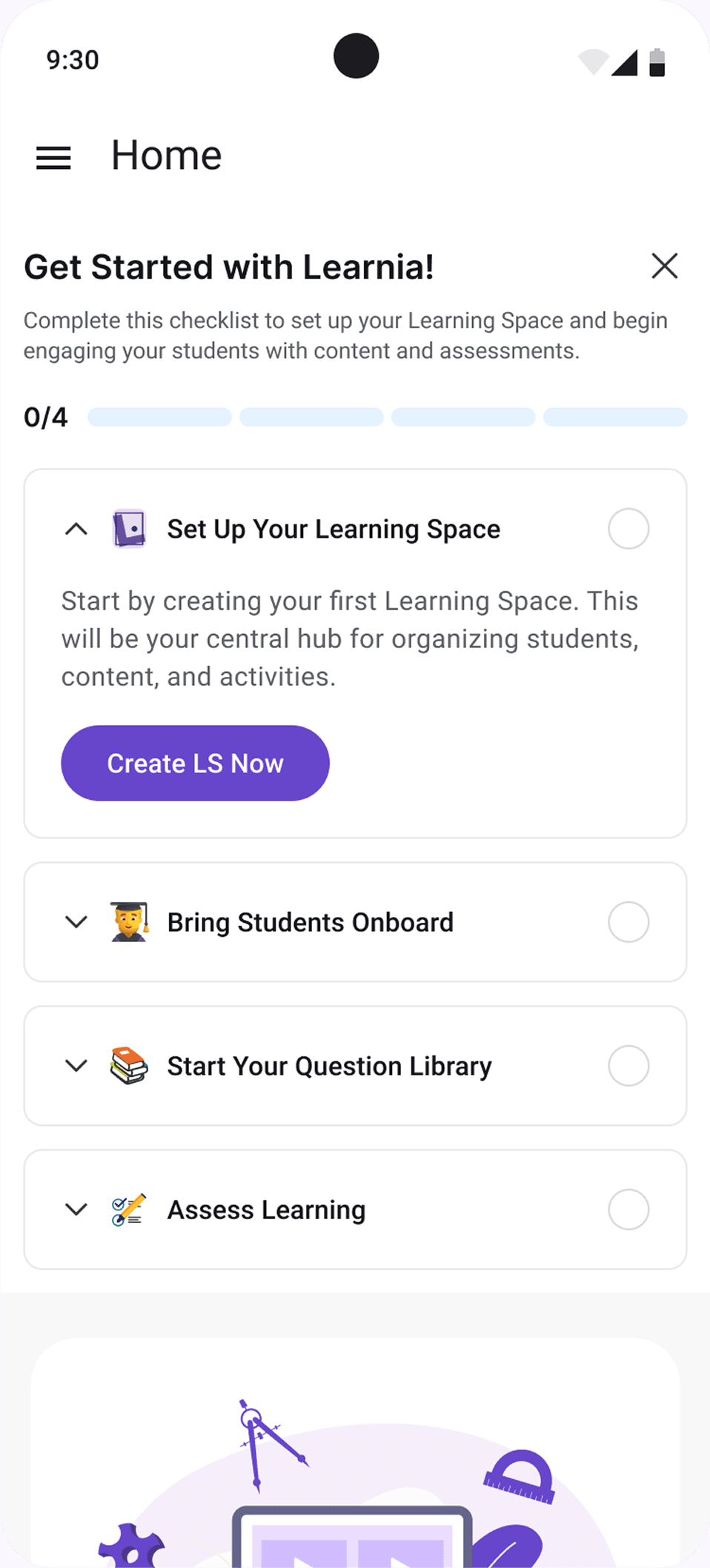The height and width of the screenshot is (1568, 710).
Task: Expand the Bring Students Onboard section
Action: (76, 922)
